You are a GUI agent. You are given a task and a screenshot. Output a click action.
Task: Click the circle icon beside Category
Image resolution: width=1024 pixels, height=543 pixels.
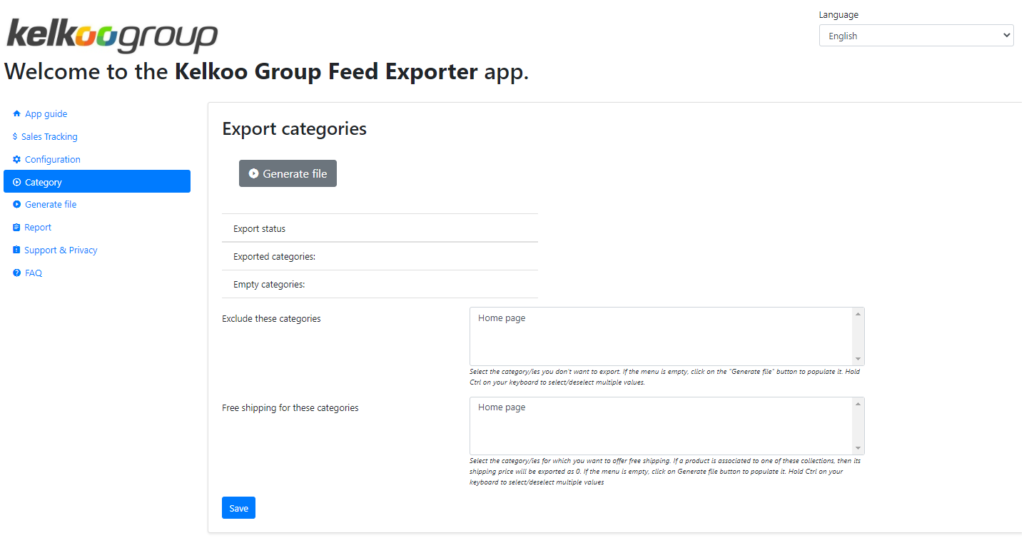click(x=16, y=182)
